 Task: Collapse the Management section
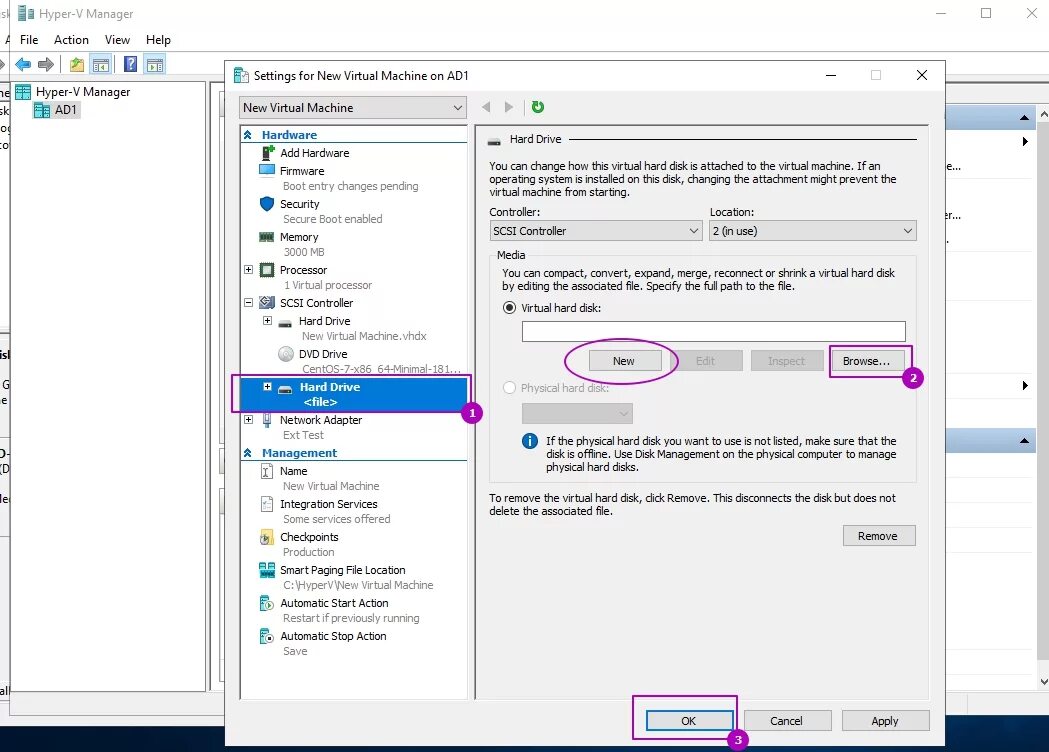click(x=248, y=453)
